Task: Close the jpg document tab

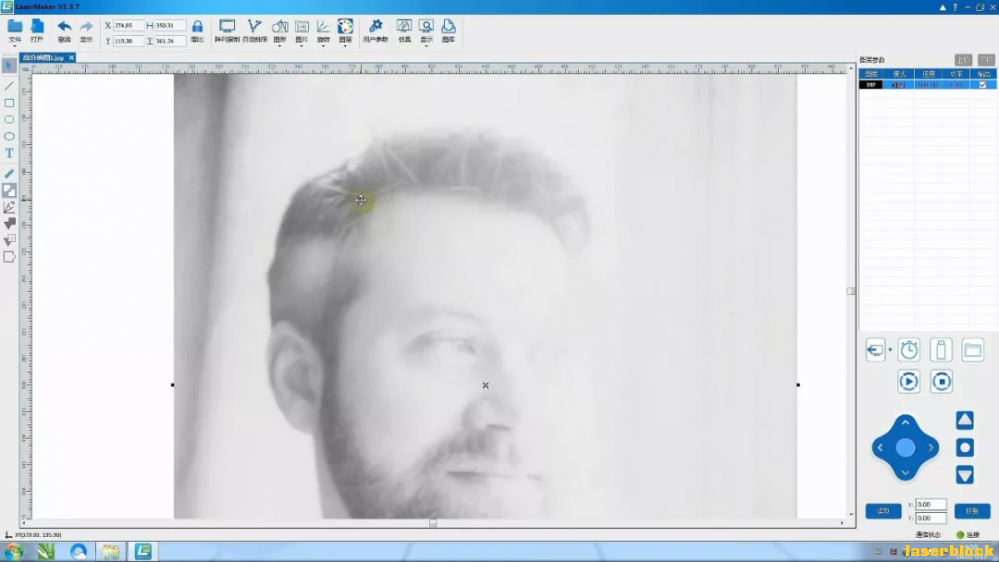Action: [72, 58]
